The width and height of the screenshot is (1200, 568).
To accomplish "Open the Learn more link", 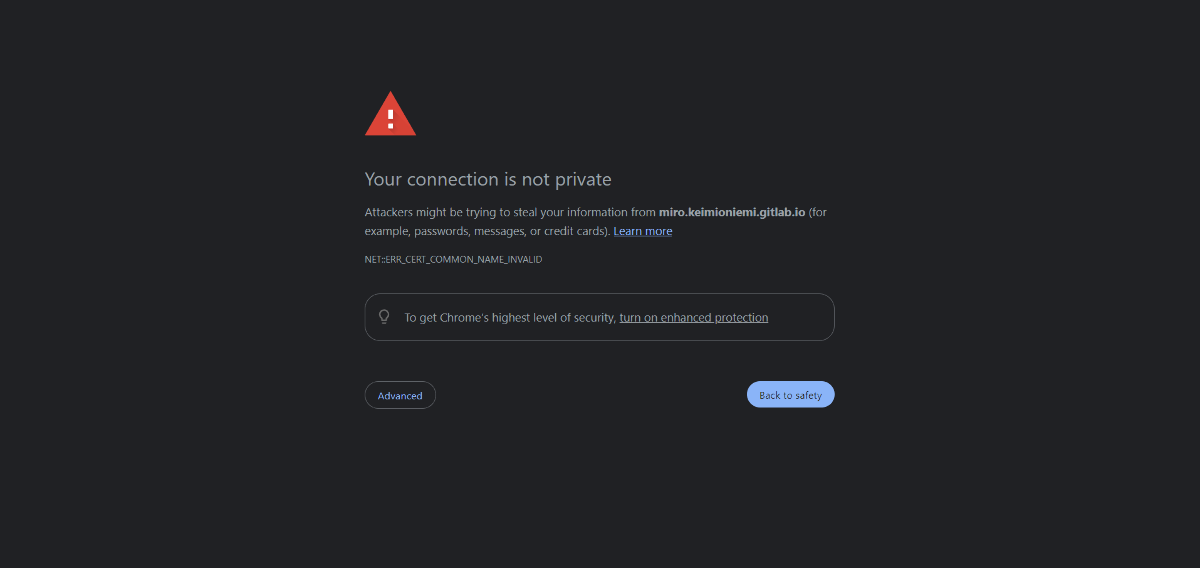I will [x=642, y=231].
